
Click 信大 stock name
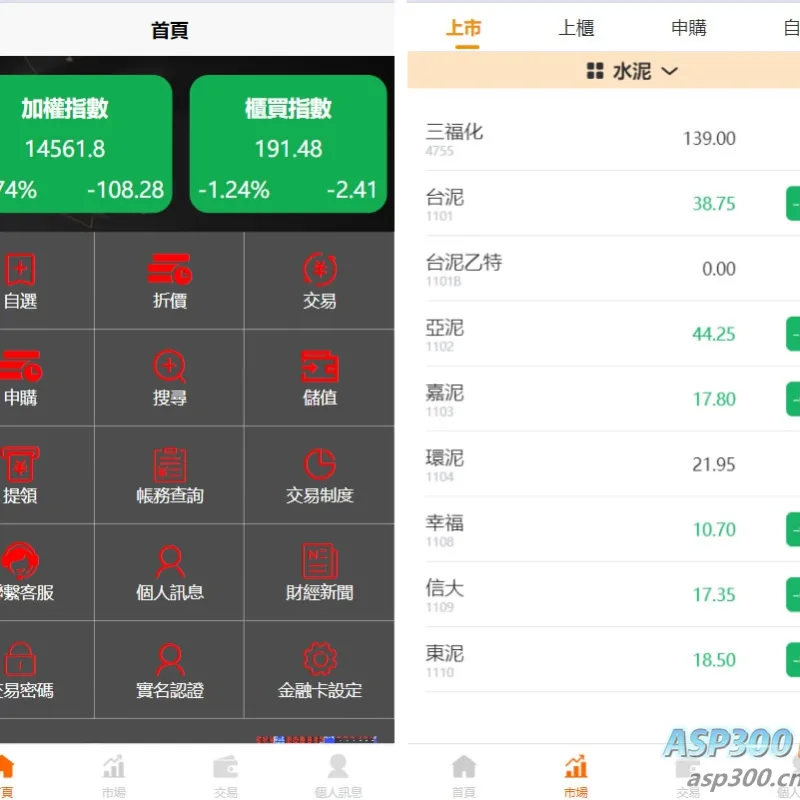pos(444,588)
